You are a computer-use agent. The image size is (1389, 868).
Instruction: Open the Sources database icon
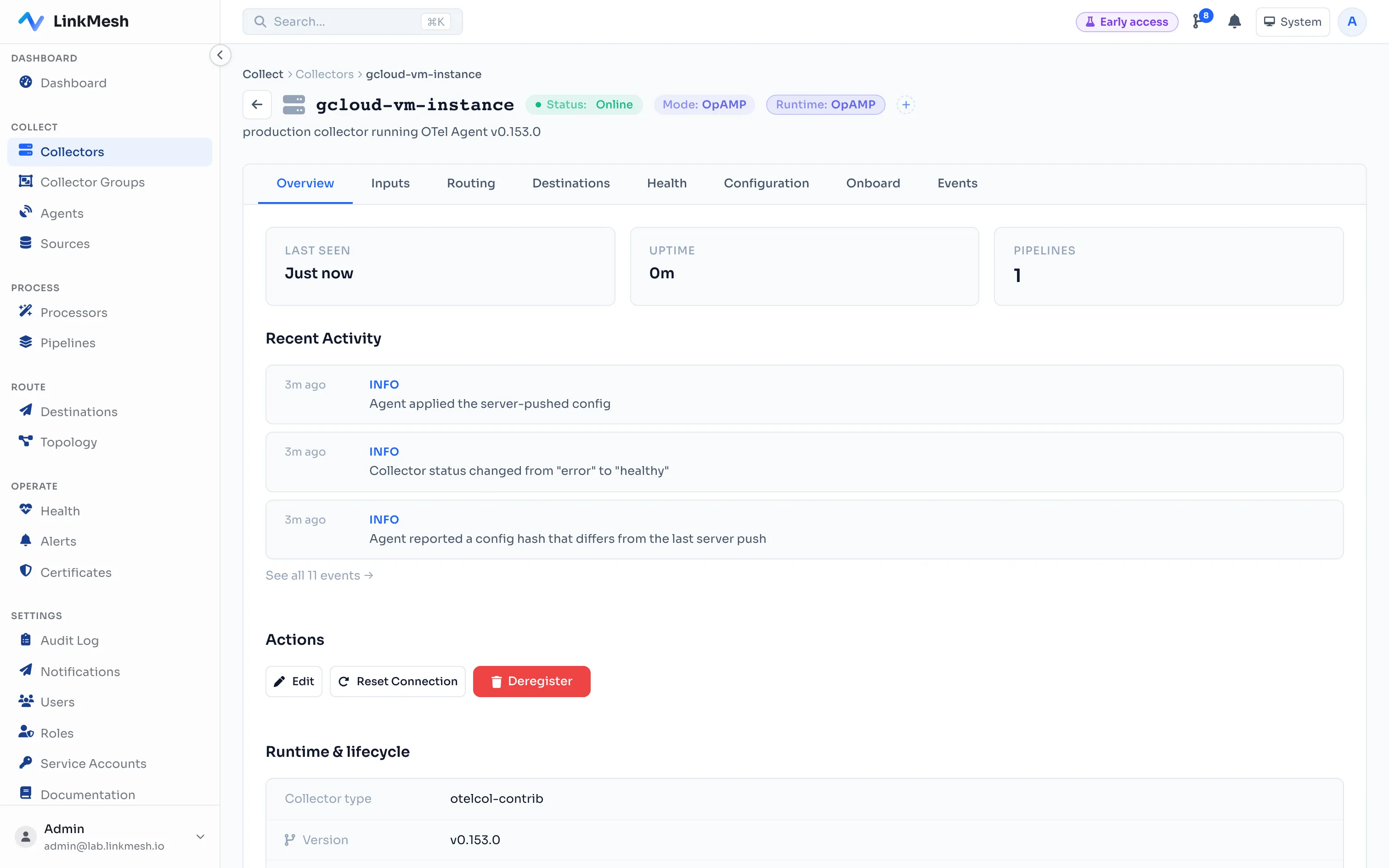coord(26,243)
